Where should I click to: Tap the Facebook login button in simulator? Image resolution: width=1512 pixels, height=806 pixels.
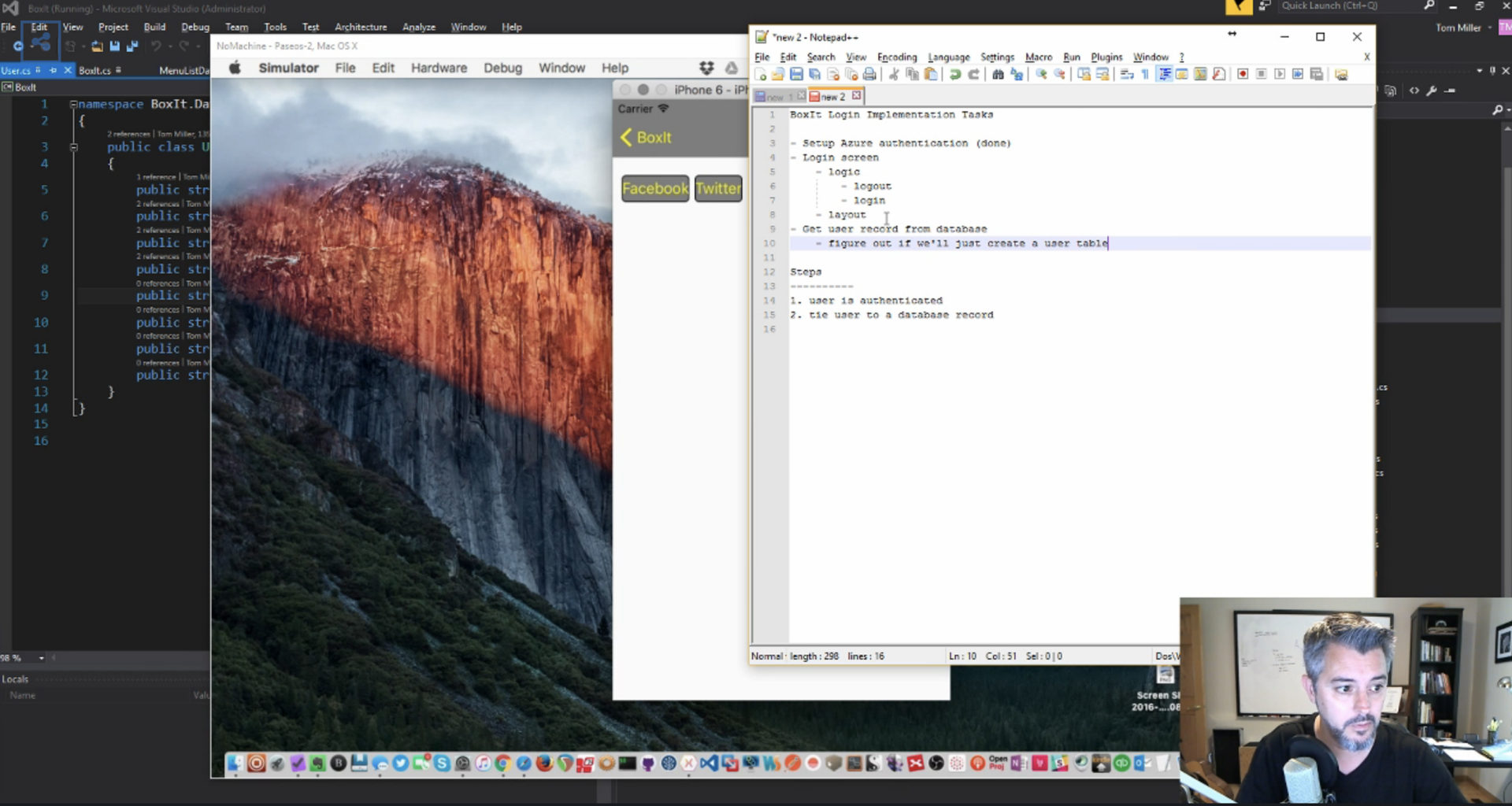point(655,188)
